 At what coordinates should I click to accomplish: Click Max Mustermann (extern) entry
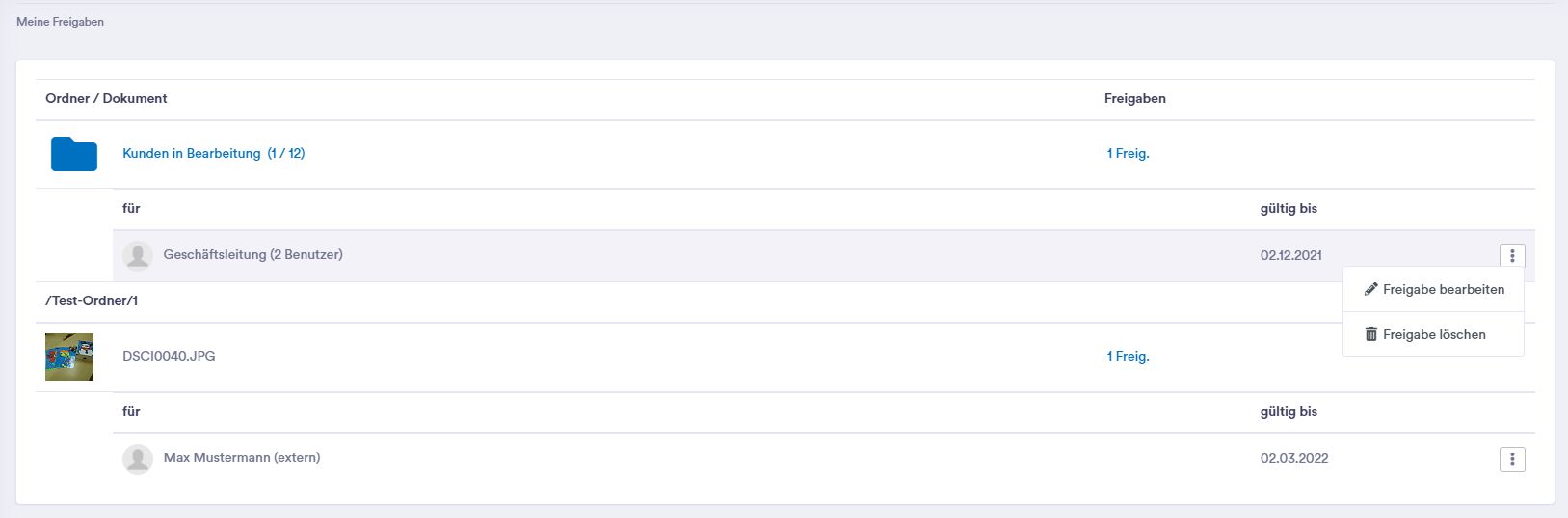pyautogui.click(x=242, y=457)
